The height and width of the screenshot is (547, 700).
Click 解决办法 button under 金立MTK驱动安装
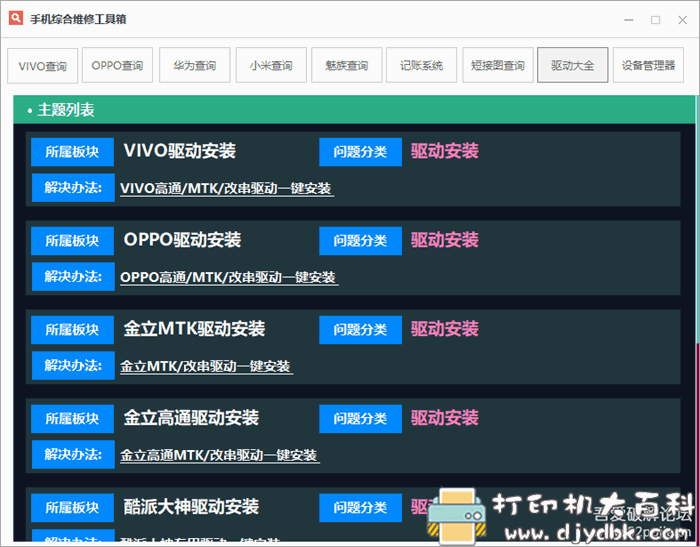click(73, 365)
